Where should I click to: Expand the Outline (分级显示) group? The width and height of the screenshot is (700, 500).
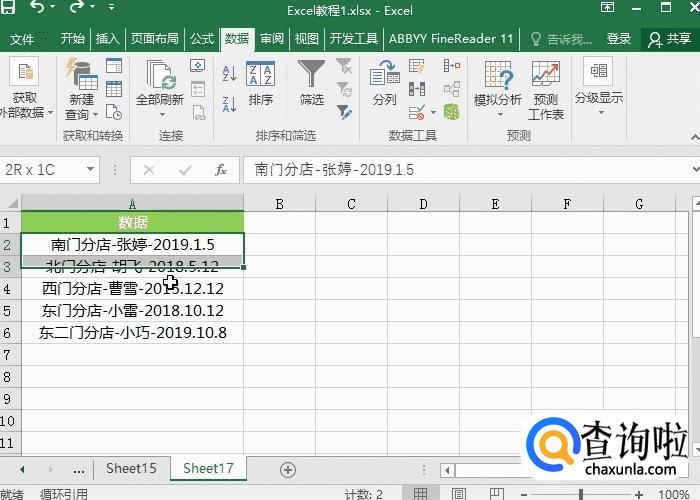(x=598, y=88)
